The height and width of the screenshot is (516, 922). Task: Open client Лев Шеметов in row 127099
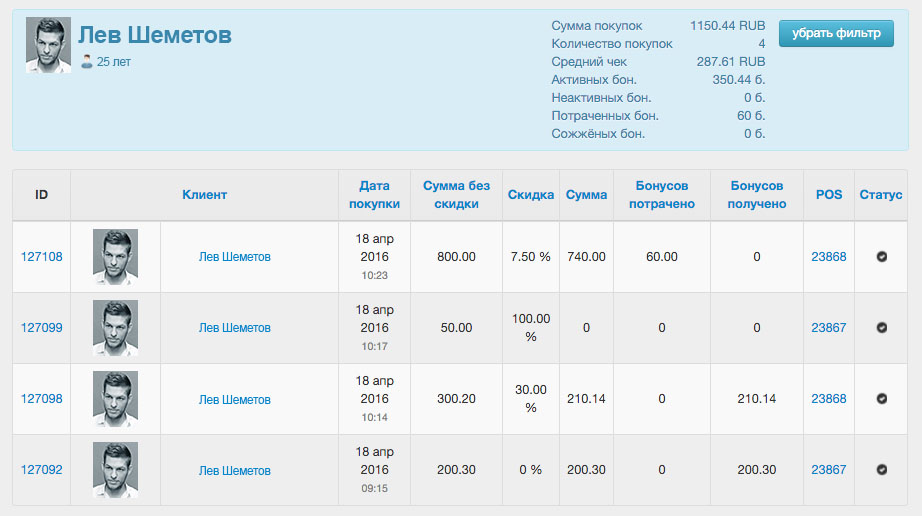pos(235,328)
